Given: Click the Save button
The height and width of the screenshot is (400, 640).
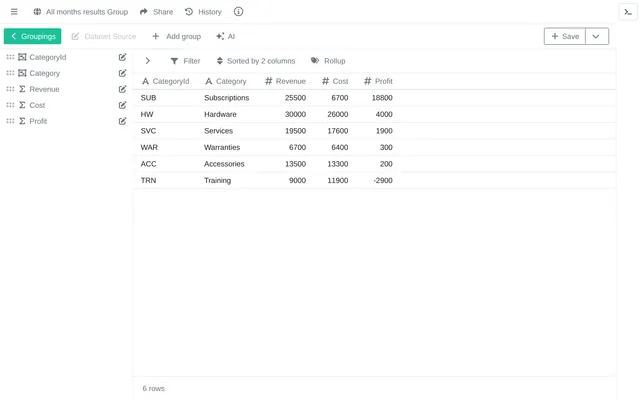Looking at the screenshot, I should (x=565, y=36).
